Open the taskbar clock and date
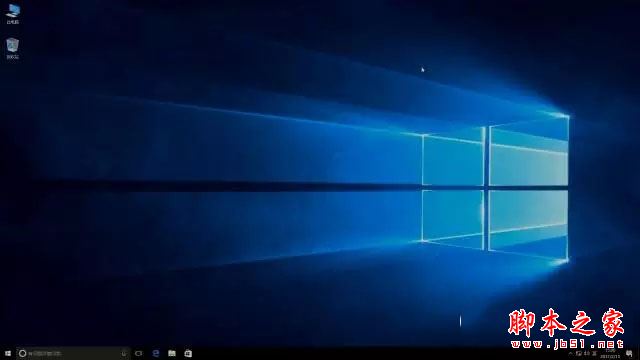 pos(611,354)
